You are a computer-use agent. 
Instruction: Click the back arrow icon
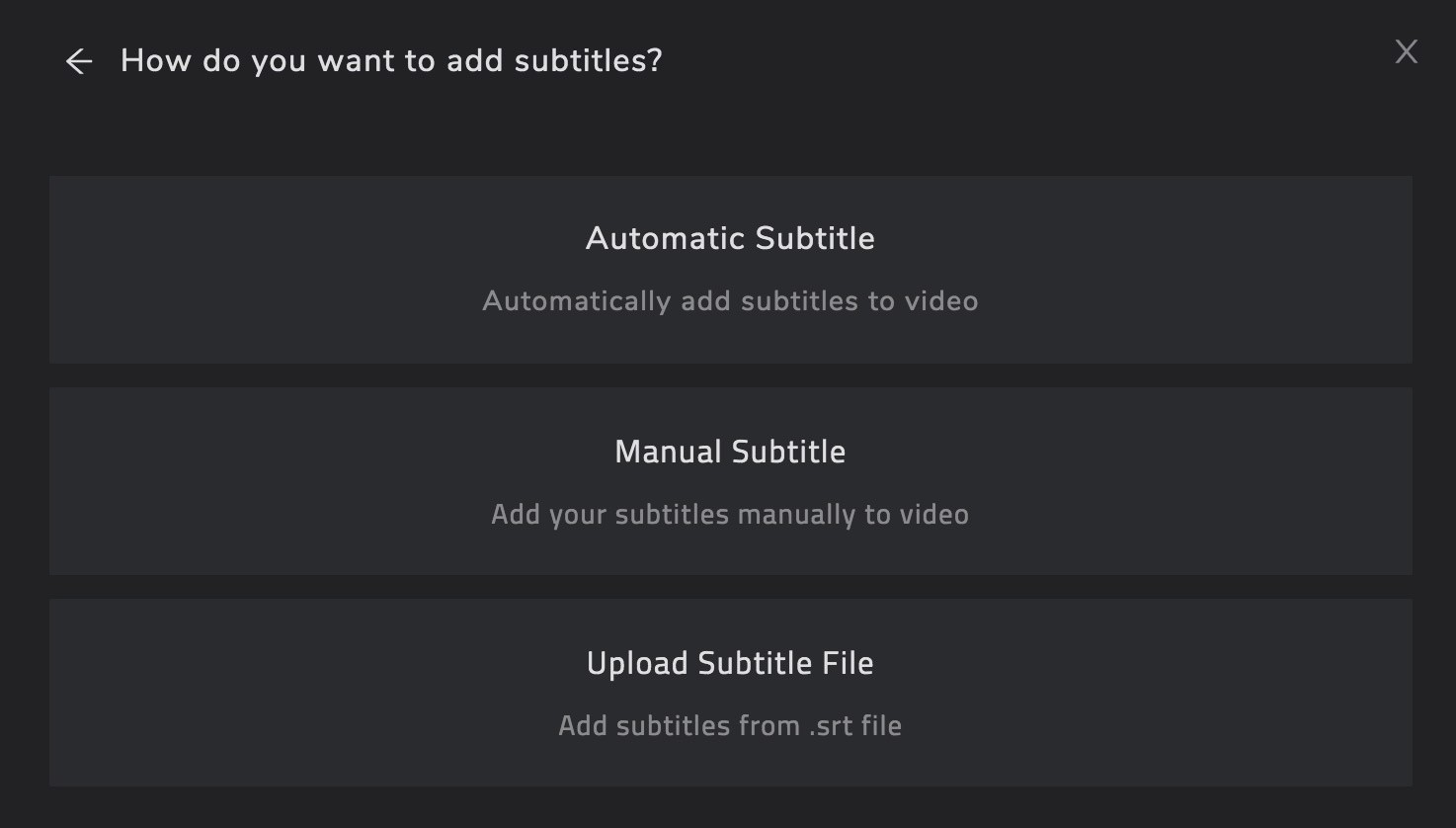coord(79,61)
